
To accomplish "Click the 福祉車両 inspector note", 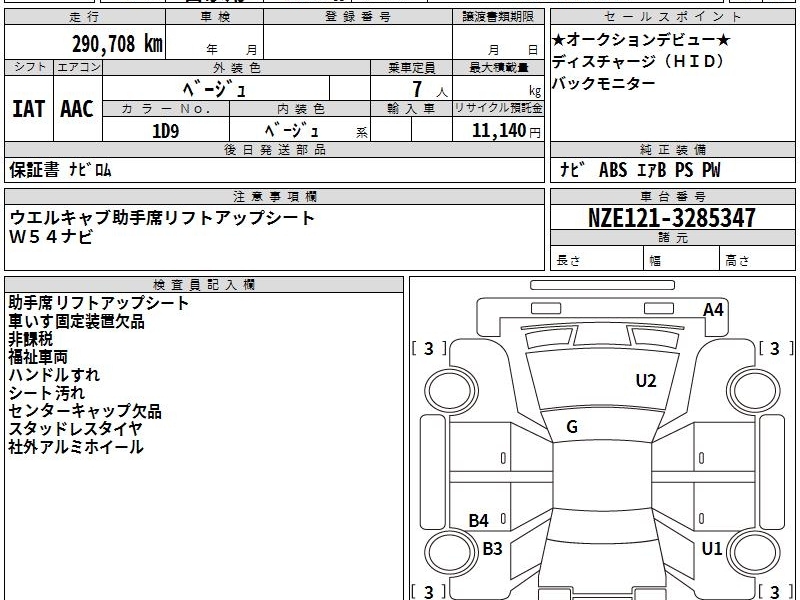I will point(38,357).
